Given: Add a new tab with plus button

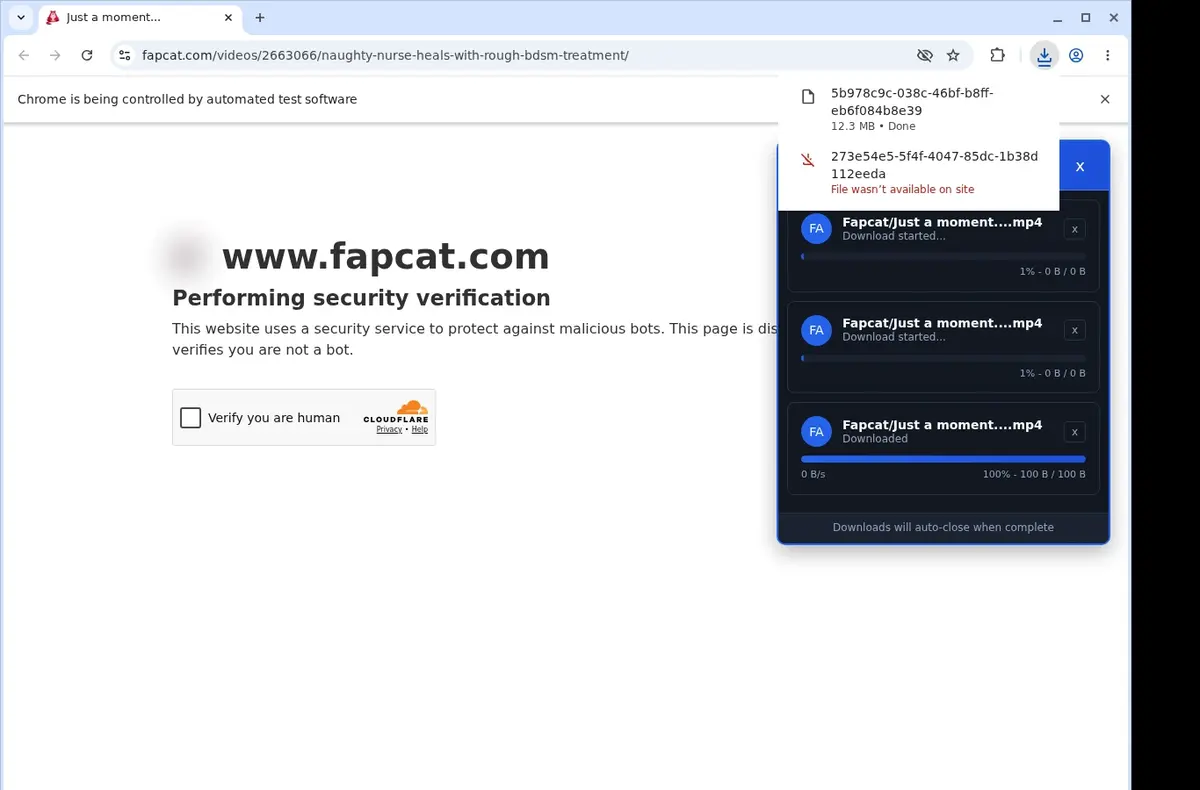Looking at the screenshot, I should point(260,18).
